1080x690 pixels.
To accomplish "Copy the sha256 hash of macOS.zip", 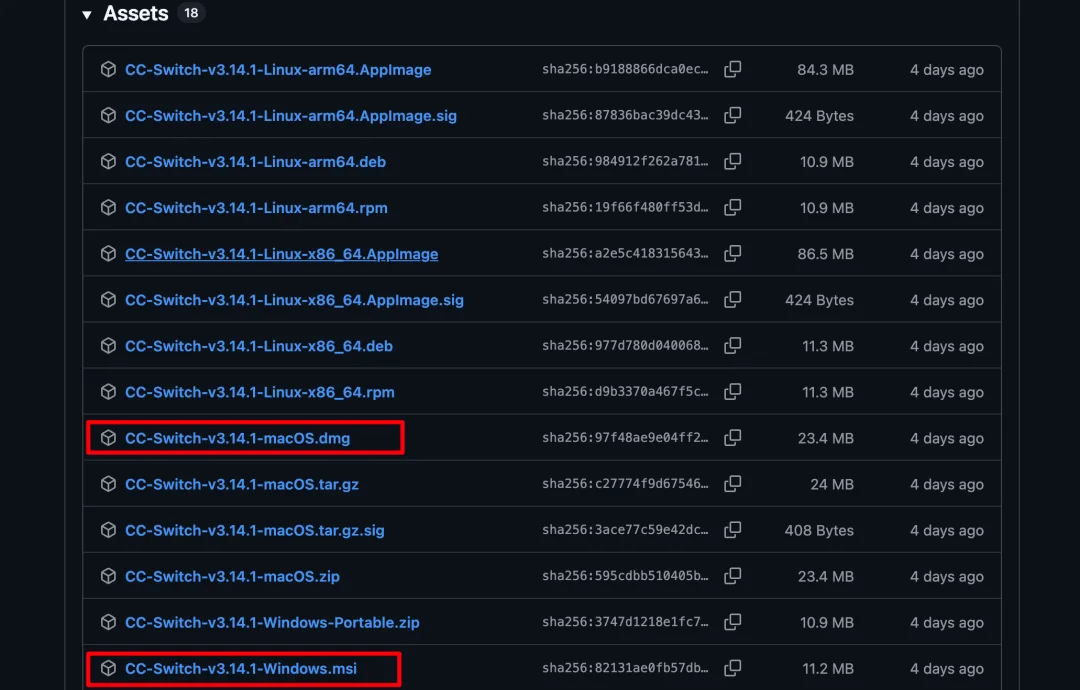I will pyautogui.click(x=733, y=576).
